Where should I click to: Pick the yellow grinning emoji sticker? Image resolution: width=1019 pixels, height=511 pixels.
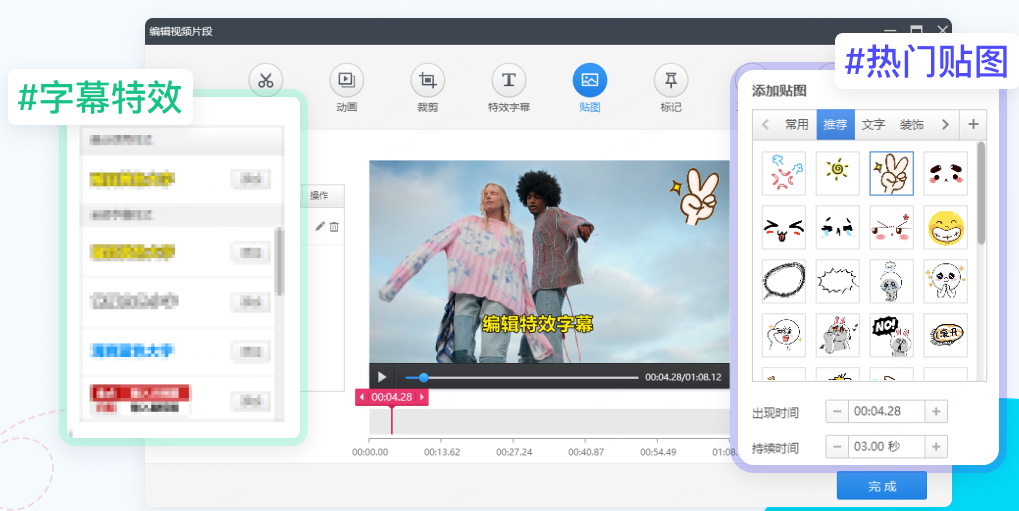click(x=946, y=228)
